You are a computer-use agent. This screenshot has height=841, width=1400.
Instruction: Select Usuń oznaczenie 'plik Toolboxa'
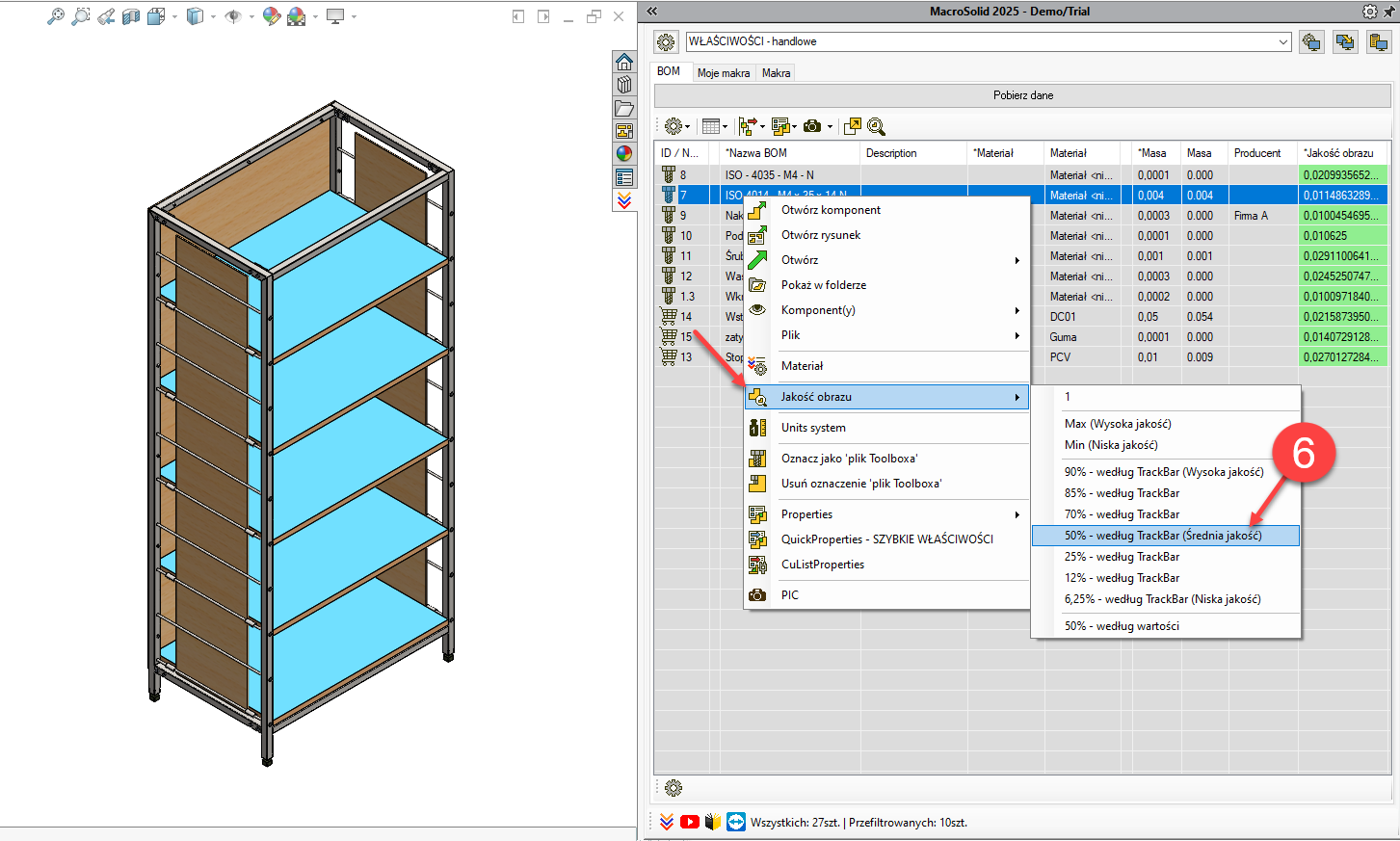887,484
